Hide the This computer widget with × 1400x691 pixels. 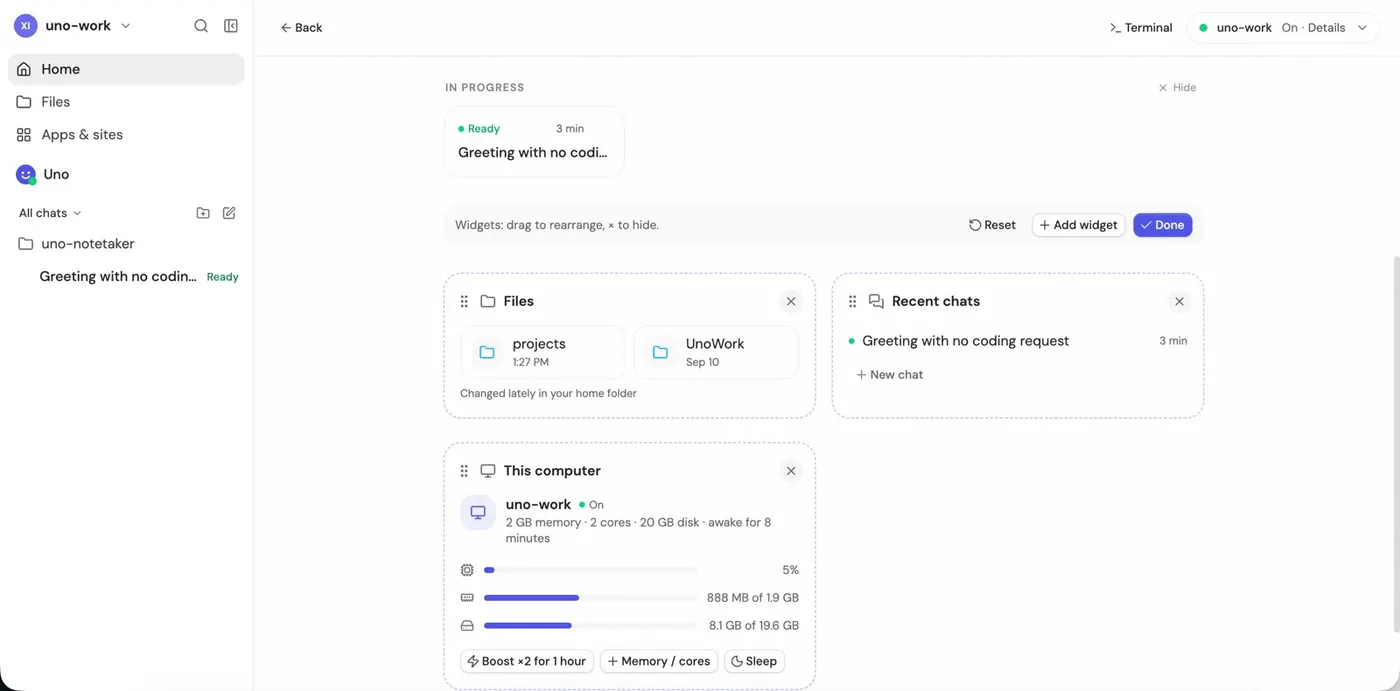click(x=791, y=471)
